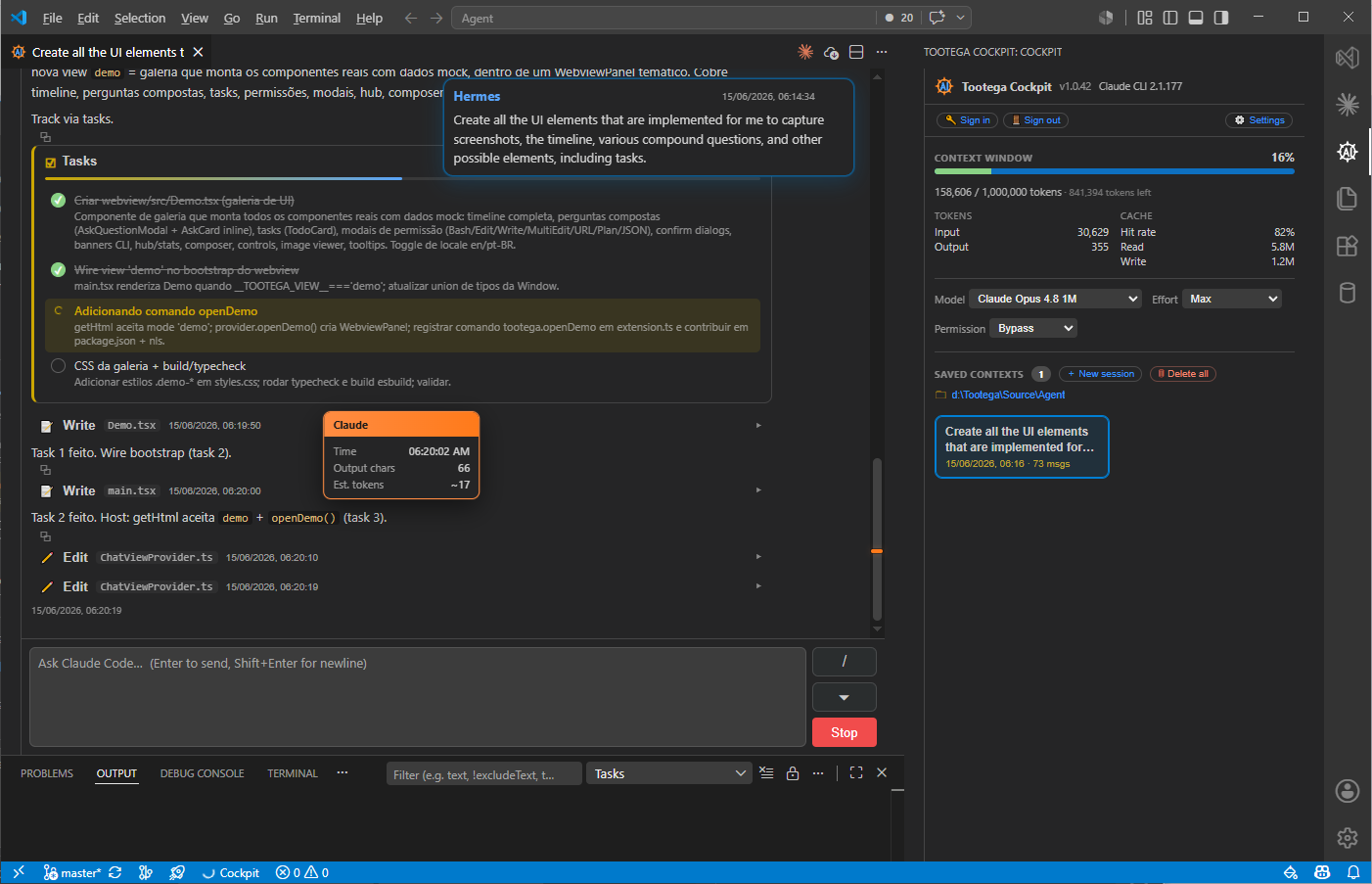Click the synchronize changes icon next to master
Image resolution: width=1372 pixels, height=884 pixels.
pos(115,872)
